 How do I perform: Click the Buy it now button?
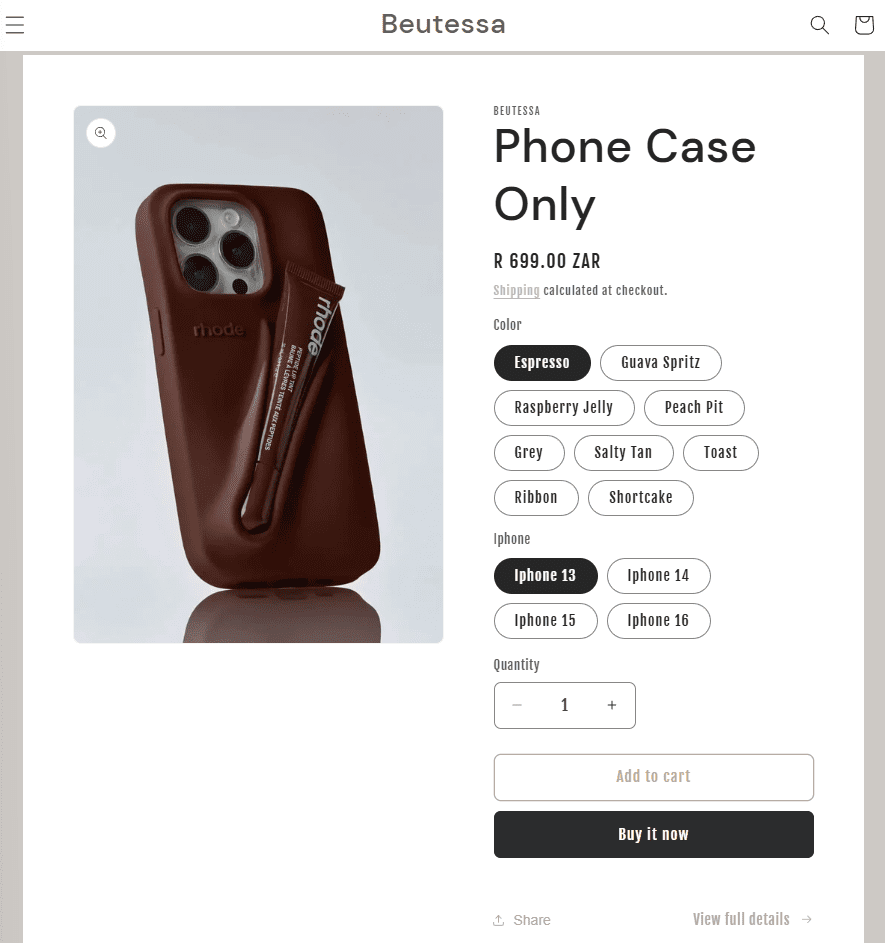point(654,835)
